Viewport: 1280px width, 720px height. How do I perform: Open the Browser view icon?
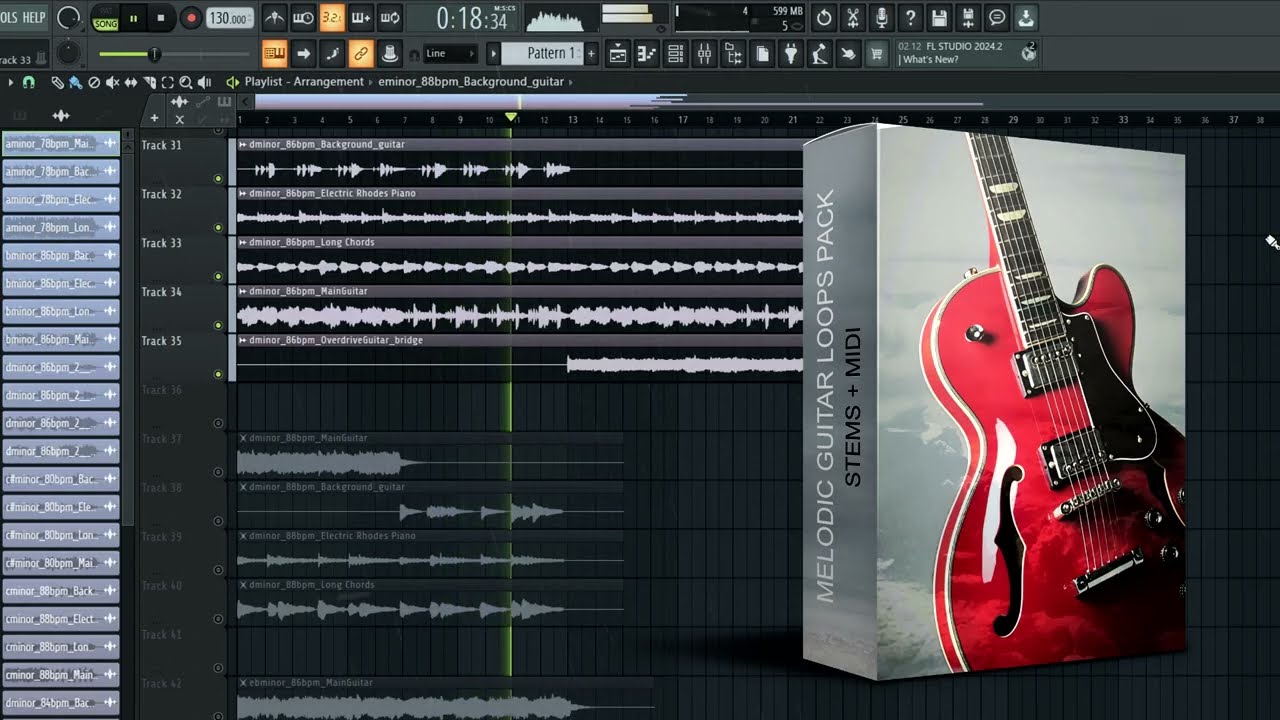click(734, 54)
